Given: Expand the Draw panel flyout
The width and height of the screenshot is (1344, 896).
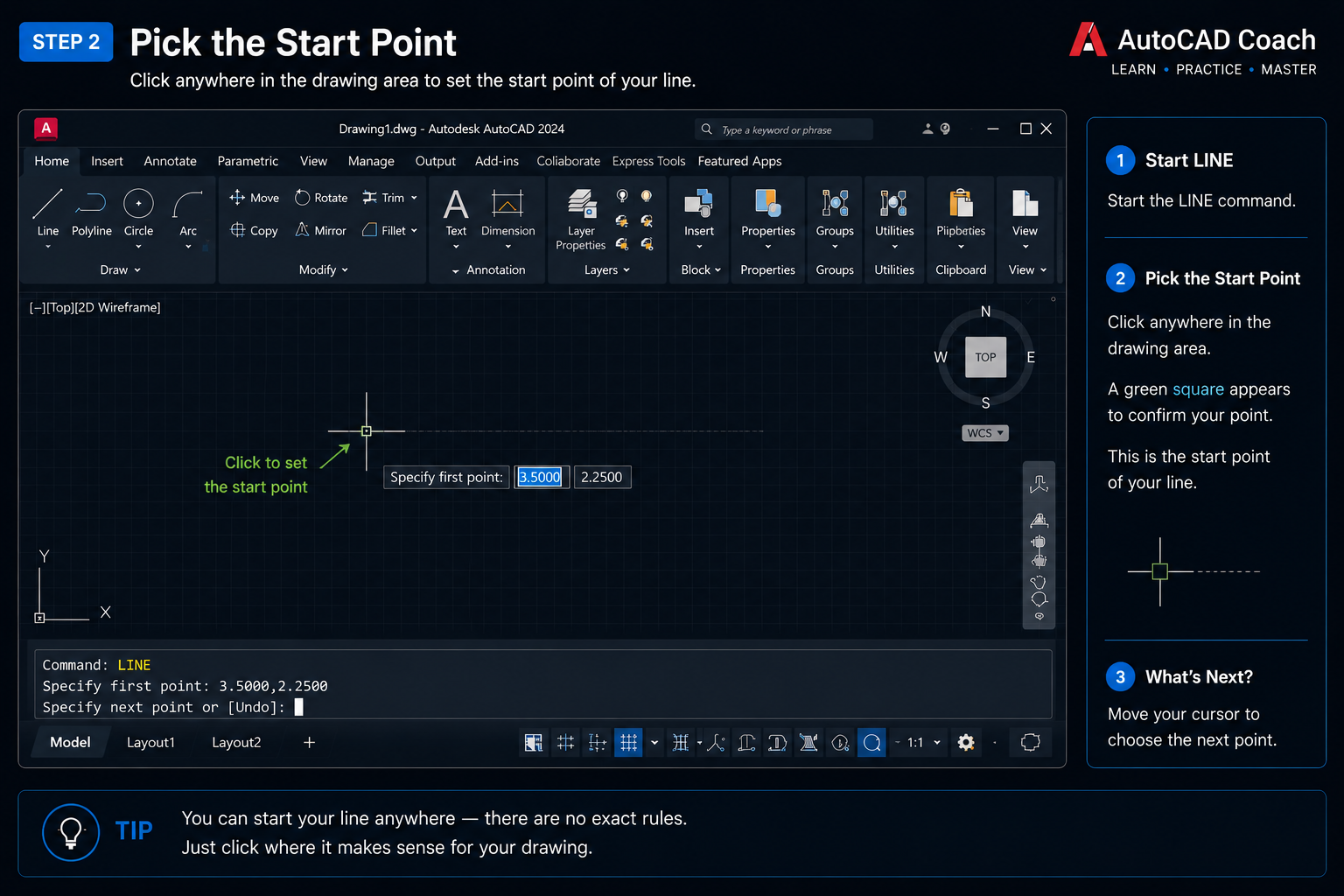Looking at the screenshot, I should click(x=121, y=269).
